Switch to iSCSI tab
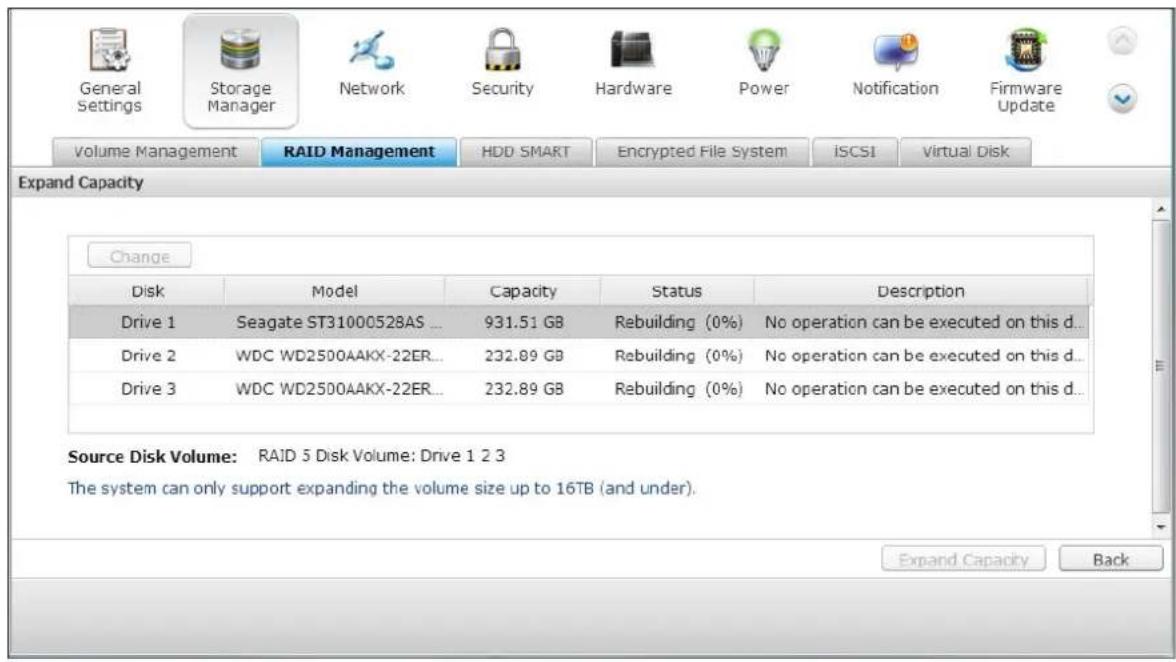Viewport: 1176px width, 662px height. tap(854, 151)
